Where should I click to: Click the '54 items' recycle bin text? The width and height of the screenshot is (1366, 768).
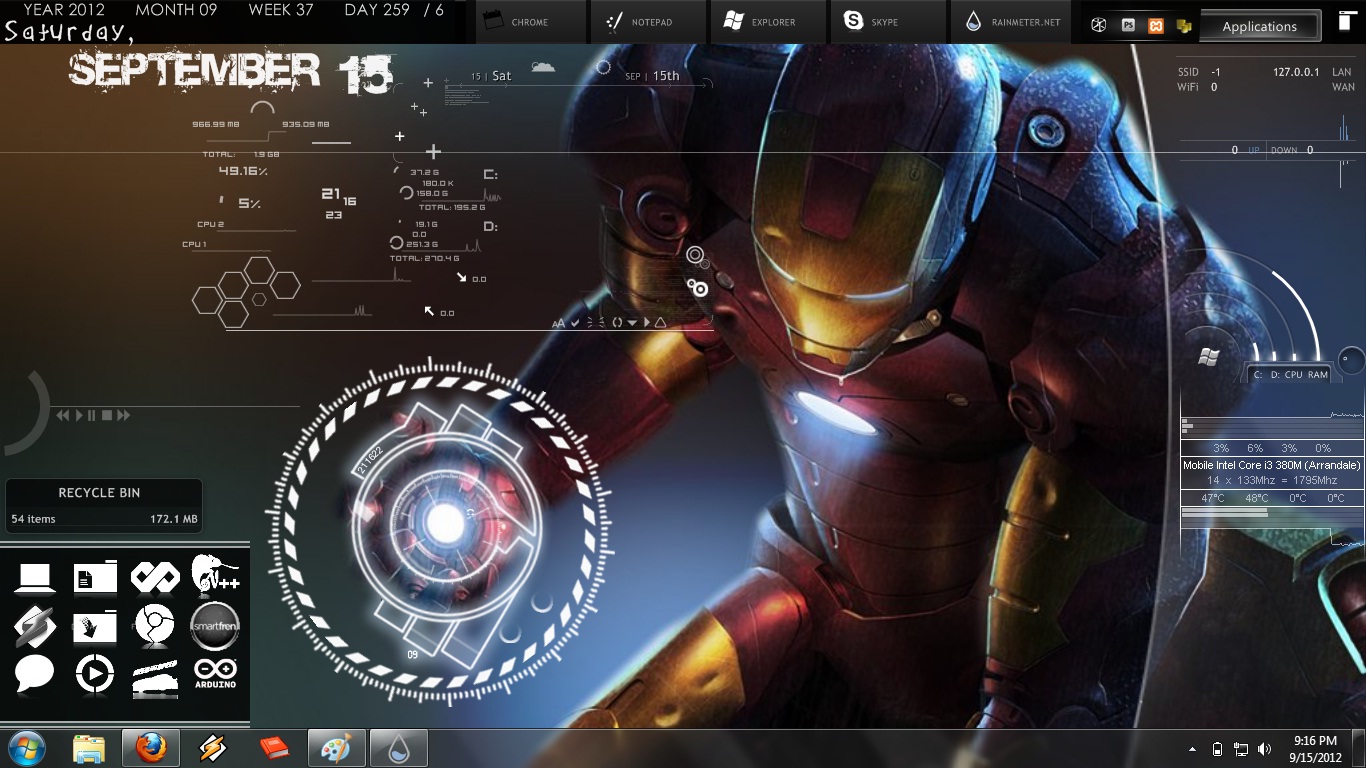(x=34, y=519)
